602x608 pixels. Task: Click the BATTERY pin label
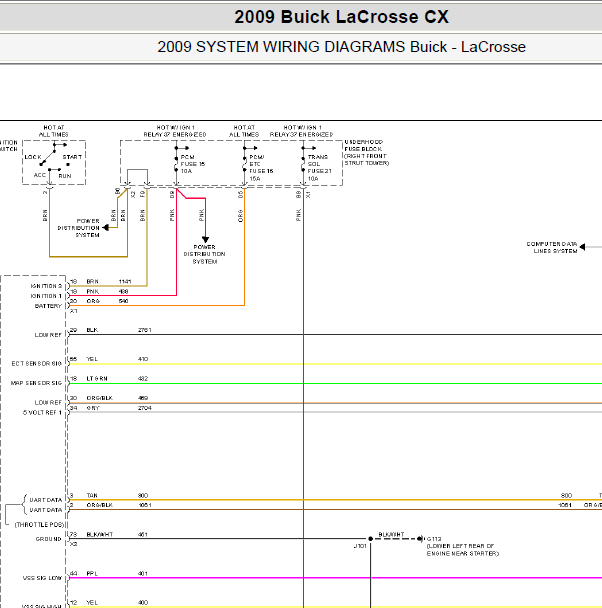coord(48,306)
